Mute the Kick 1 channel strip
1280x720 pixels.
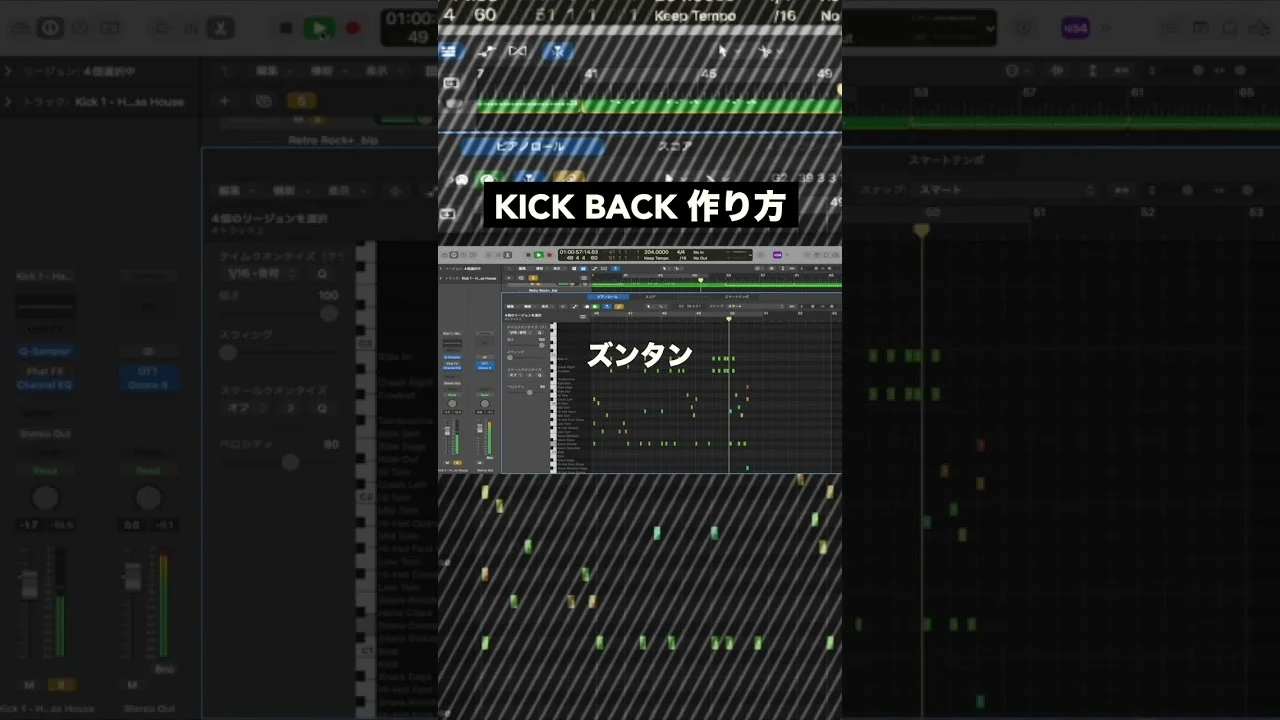tap(29, 685)
